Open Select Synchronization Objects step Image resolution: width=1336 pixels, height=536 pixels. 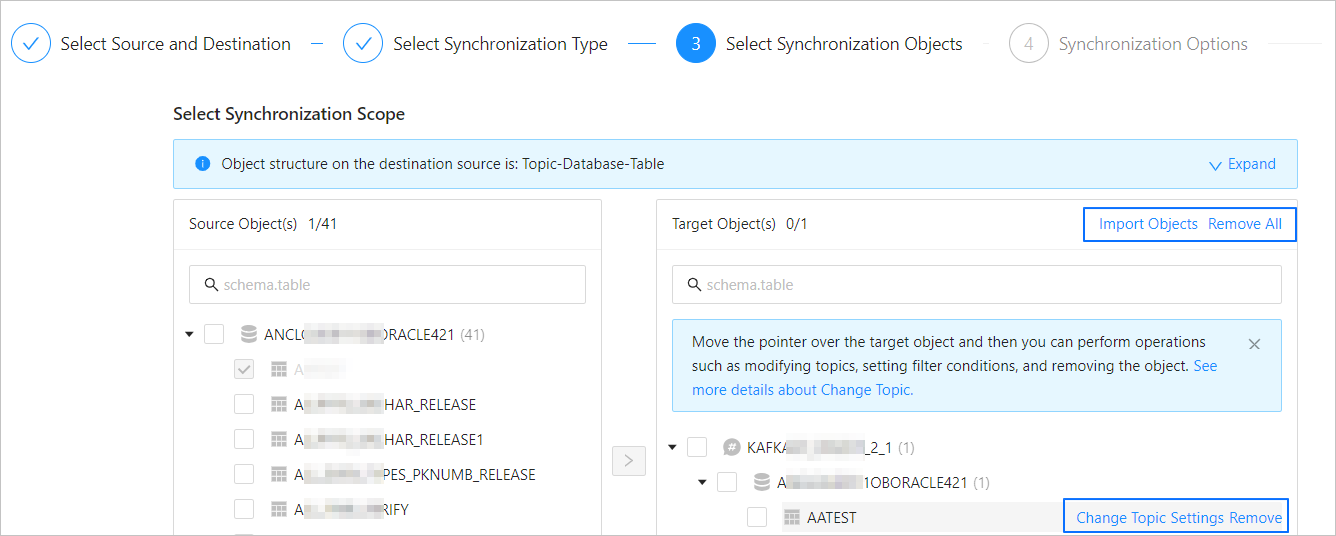pyautogui.click(x=844, y=44)
